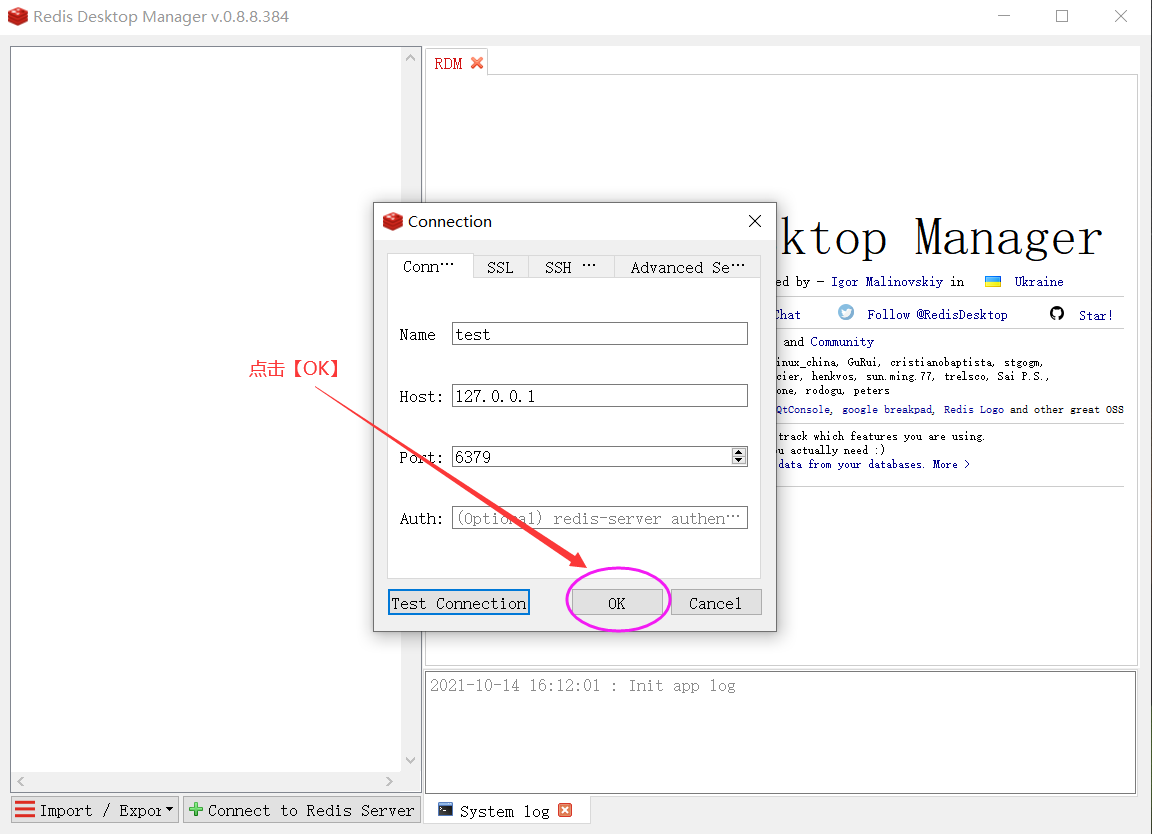The width and height of the screenshot is (1152, 834).
Task: Click the More > link
Action: (951, 464)
